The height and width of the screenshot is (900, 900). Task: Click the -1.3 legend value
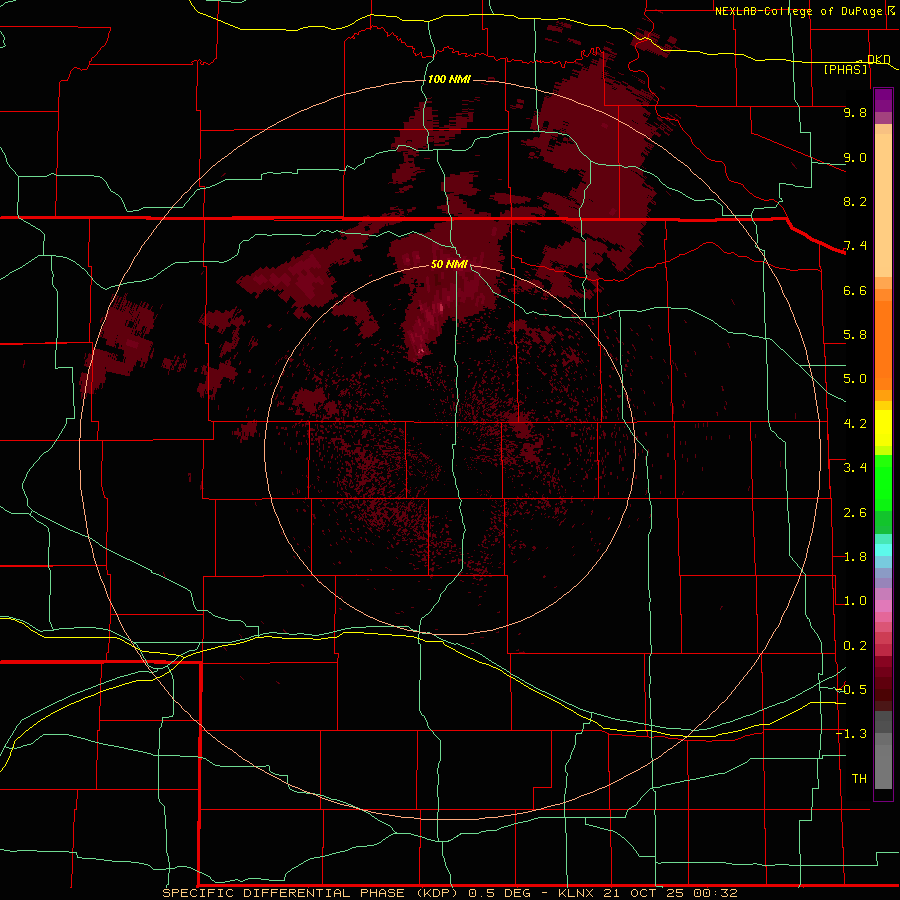coord(852,734)
